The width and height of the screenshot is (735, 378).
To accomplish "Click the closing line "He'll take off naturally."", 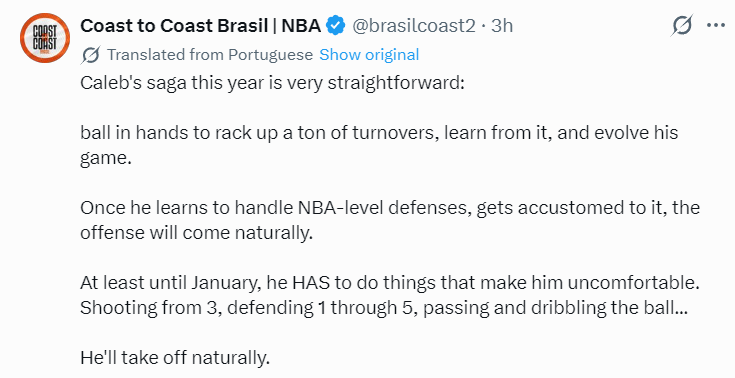I will pyautogui.click(x=175, y=358).
